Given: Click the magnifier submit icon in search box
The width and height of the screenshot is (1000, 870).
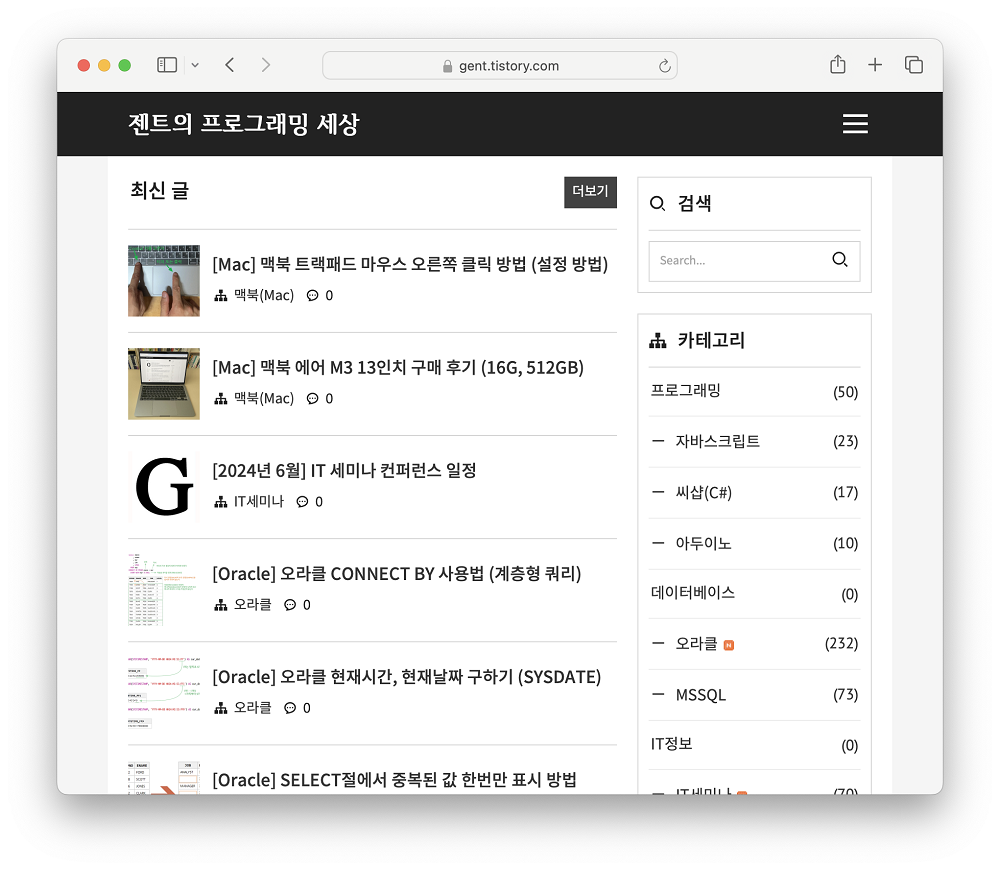Looking at the screenshot, I should pyautogui.click(x=840, y=260).
